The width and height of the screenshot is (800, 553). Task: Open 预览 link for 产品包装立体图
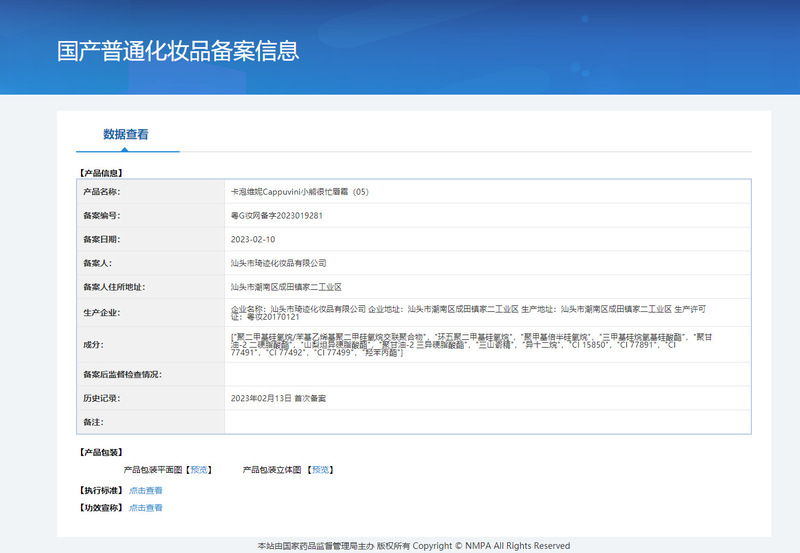click(x=321, y=469)
